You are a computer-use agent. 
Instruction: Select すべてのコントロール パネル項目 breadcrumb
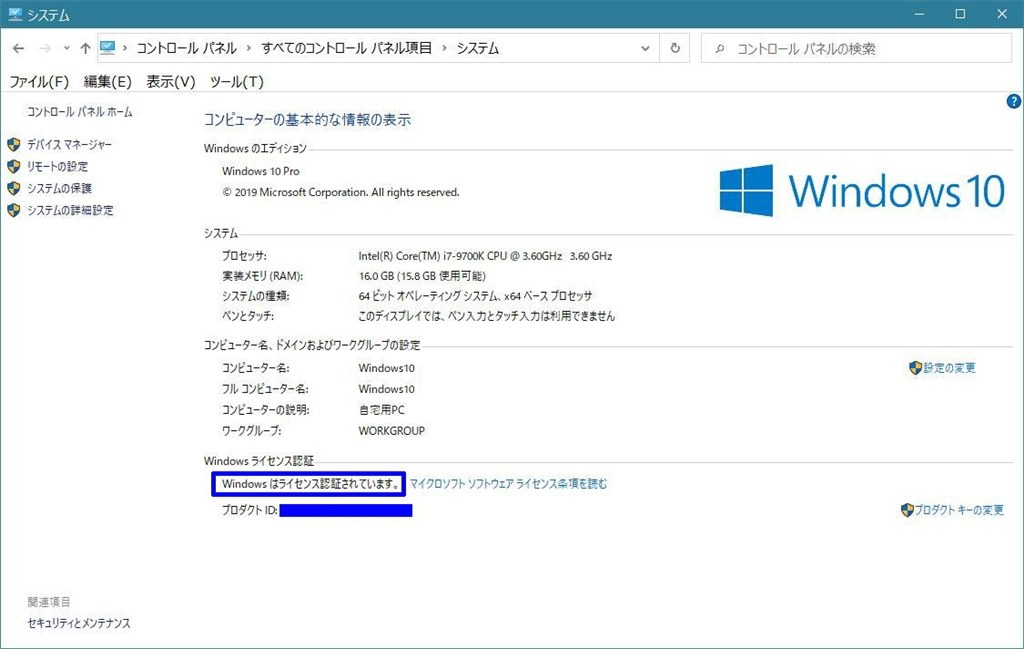[347, 48]
